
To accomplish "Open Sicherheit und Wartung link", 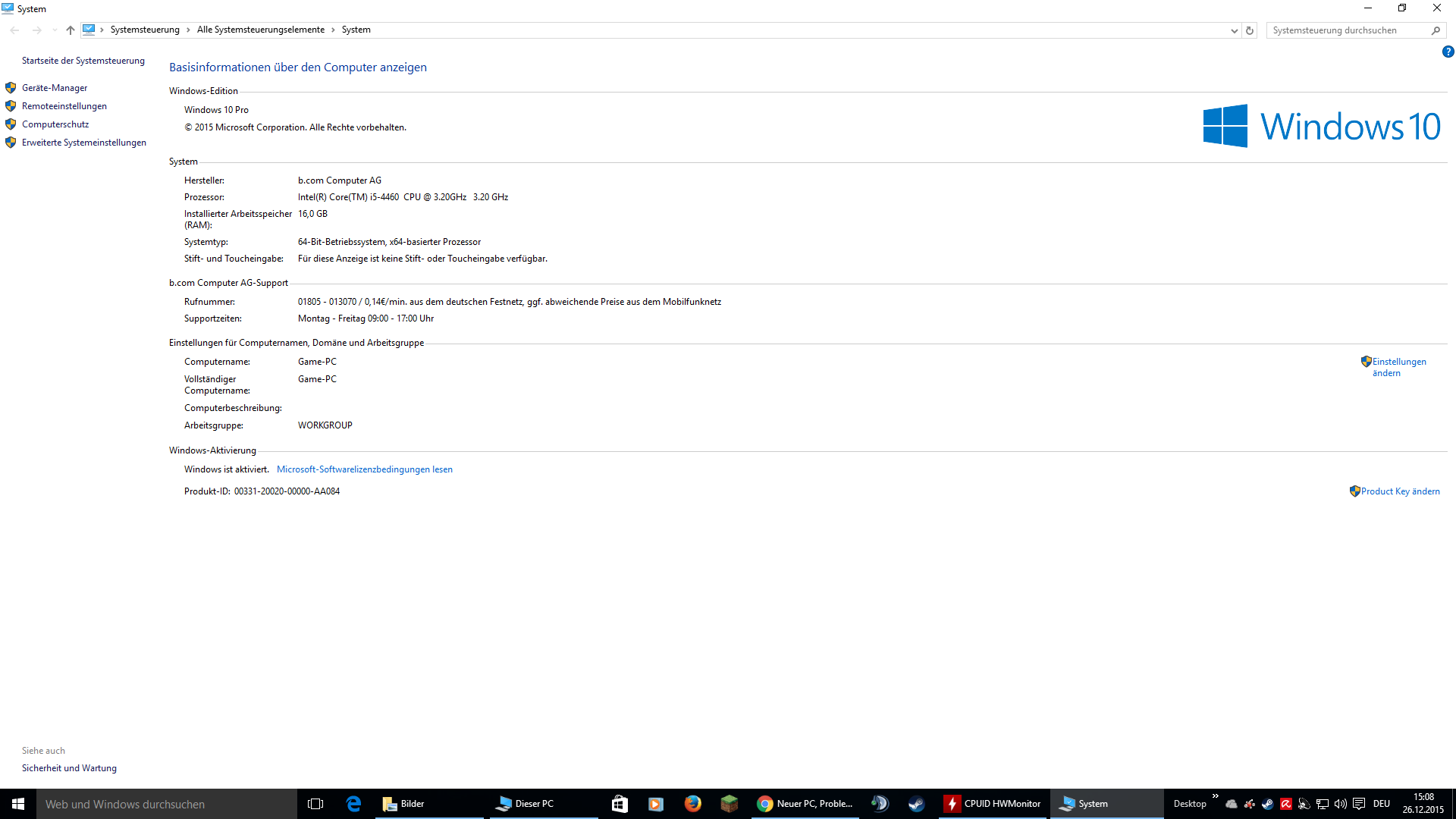I will coord(69,768).
